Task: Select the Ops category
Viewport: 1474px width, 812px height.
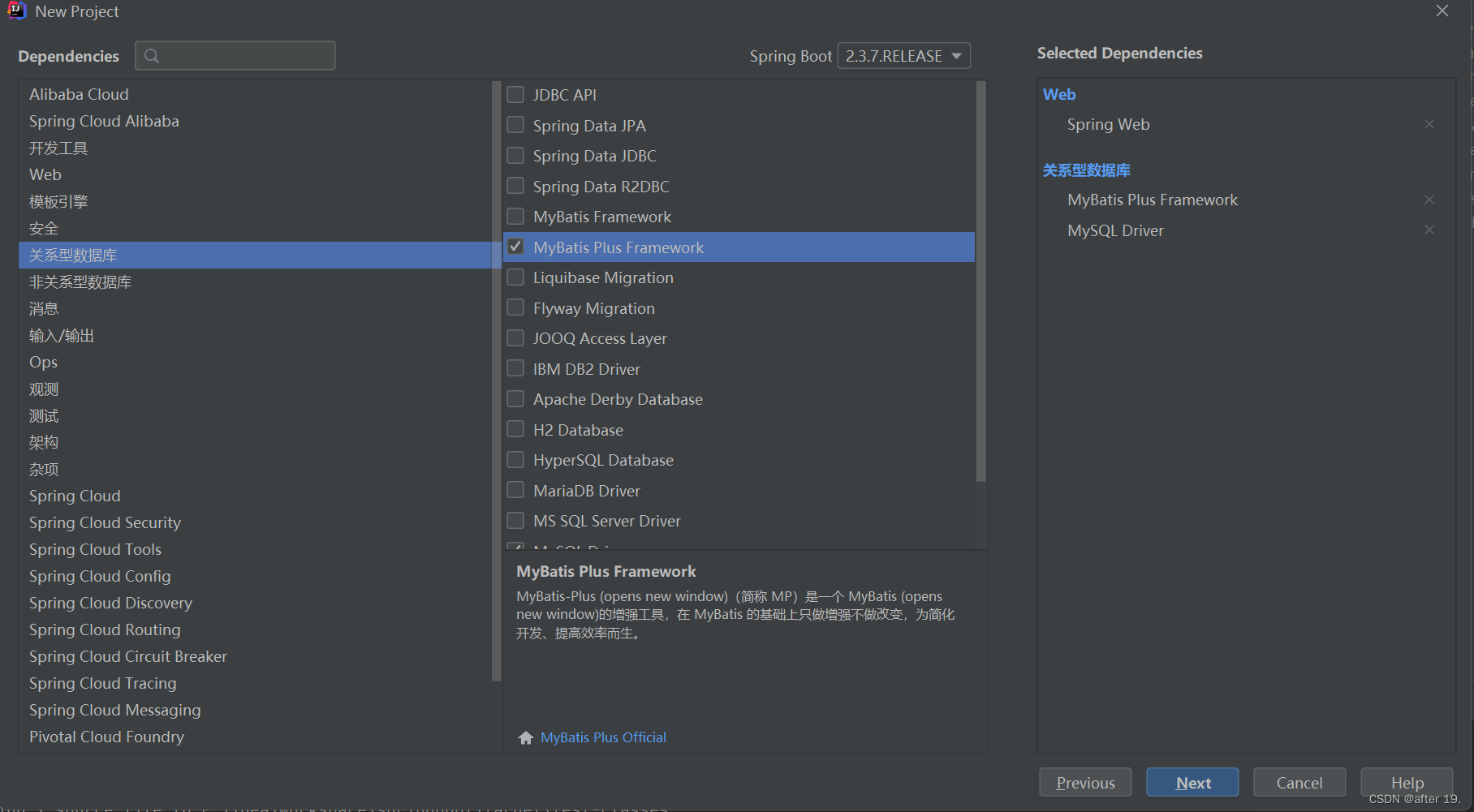Action: coord(255,362)
